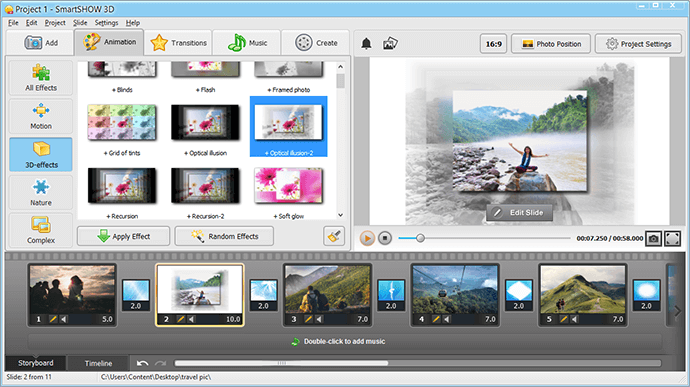Image resolution: width=690 pixels, height=387 pixels.
Task: Click the clear effects brush icon
Action: pos(334,236)
